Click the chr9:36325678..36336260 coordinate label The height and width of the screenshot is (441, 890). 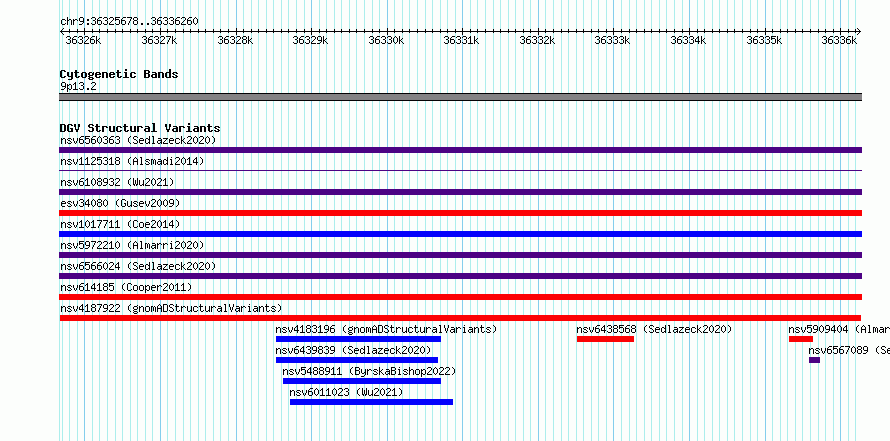click(x=129, y=22)
